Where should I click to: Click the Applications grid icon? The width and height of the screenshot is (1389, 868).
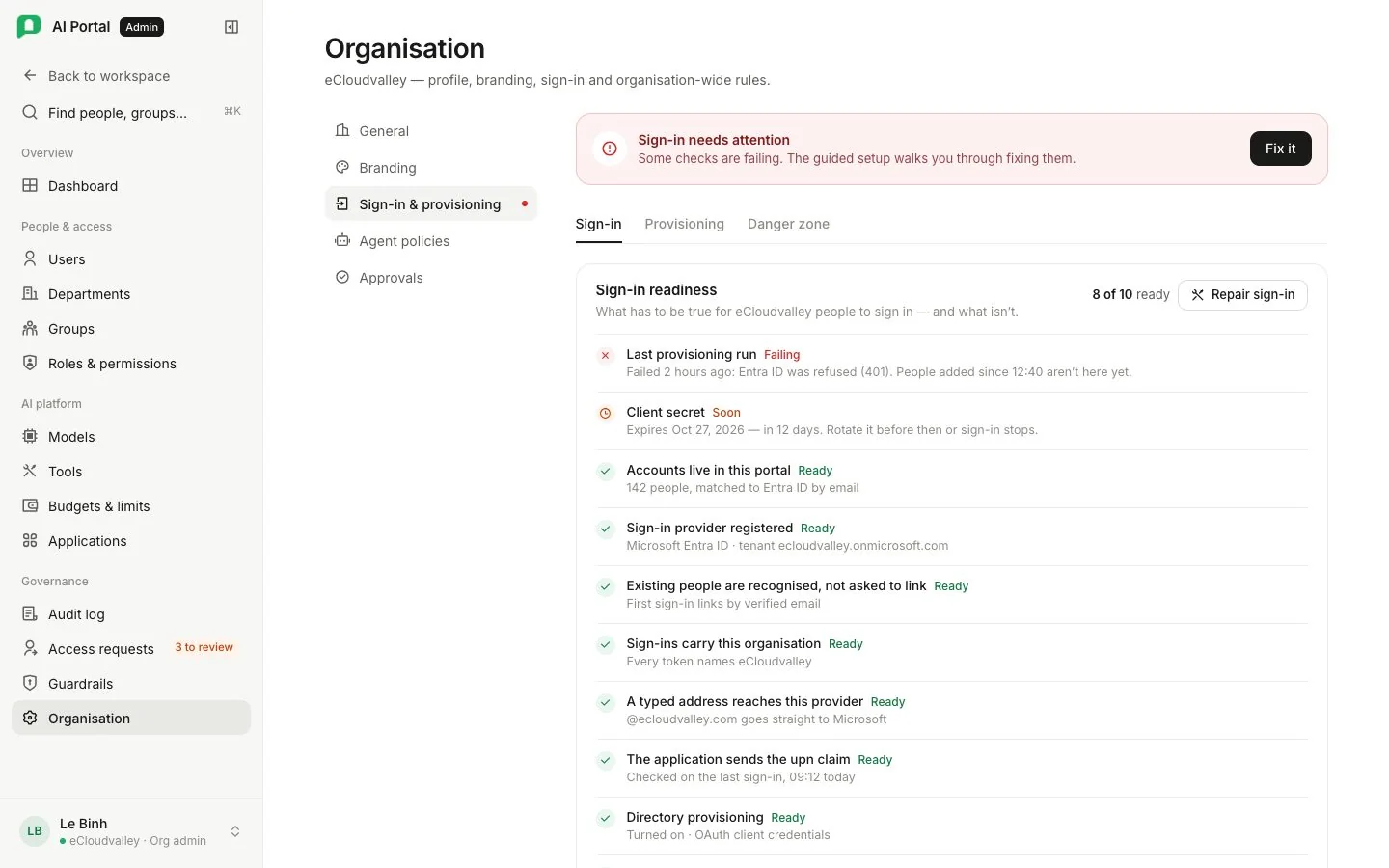(30, 540)
